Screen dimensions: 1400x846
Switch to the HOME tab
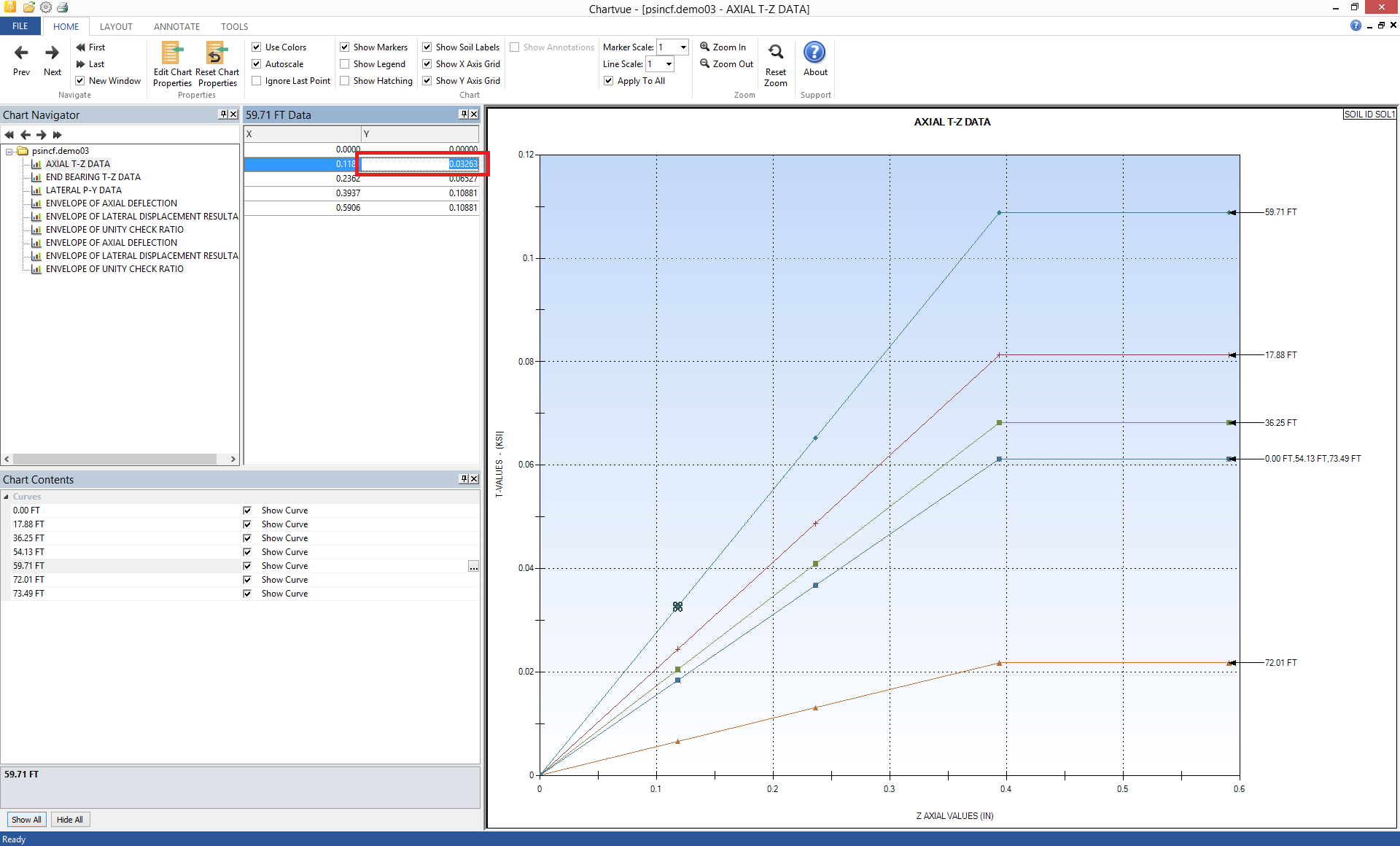coord(66,26)
